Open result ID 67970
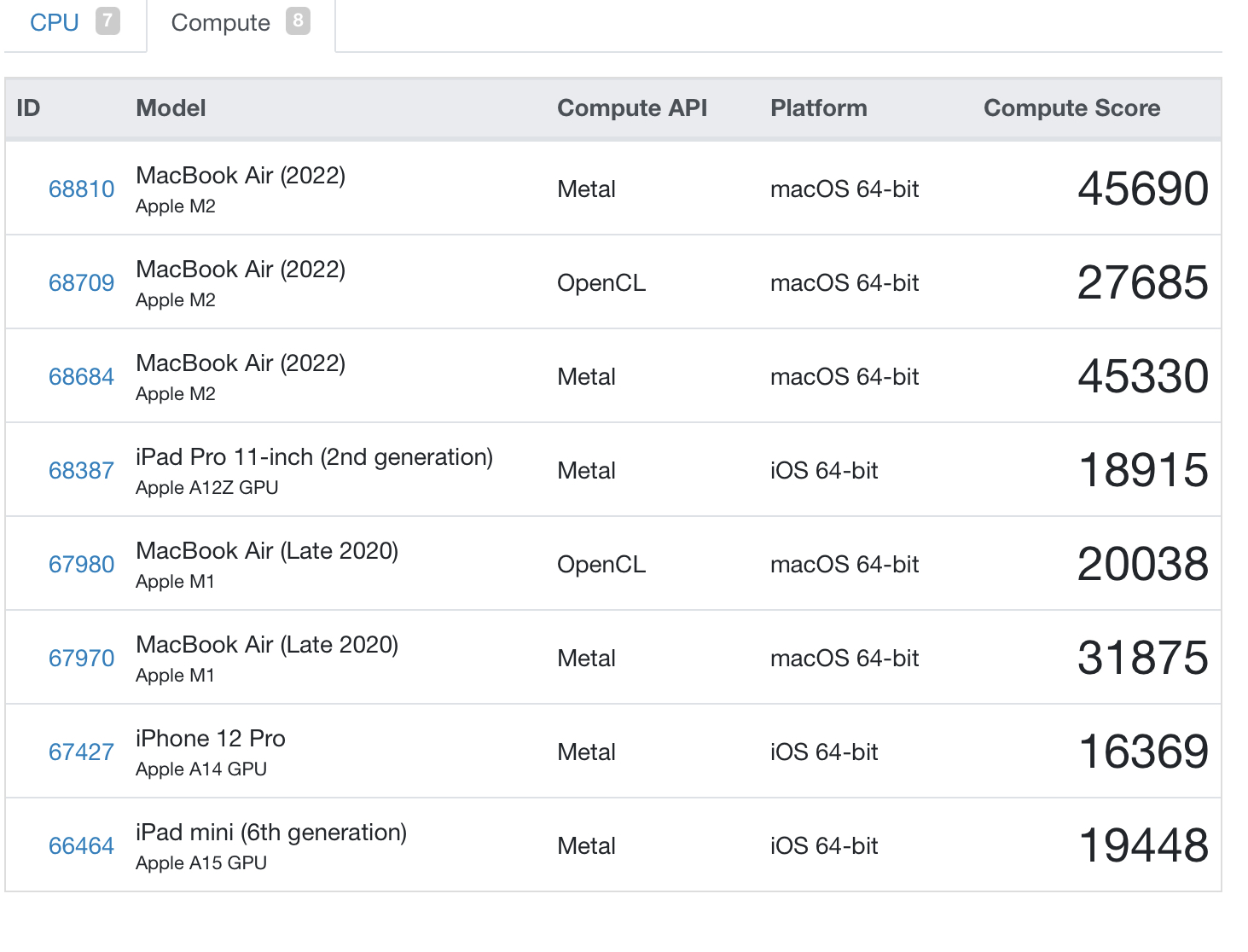This screenshot has height=952, width=1248. point(81,658)
